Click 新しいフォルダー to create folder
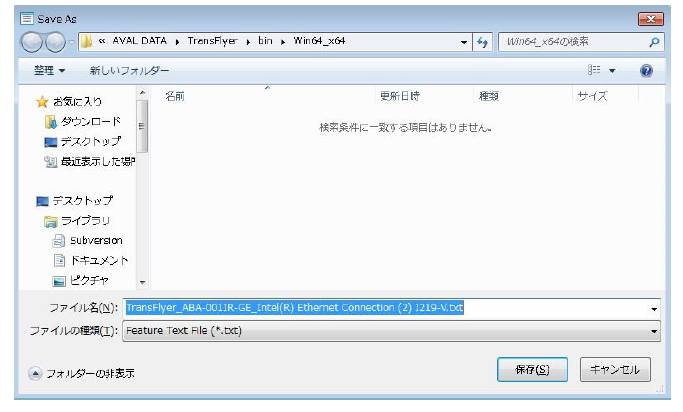 tap(128, 71)
